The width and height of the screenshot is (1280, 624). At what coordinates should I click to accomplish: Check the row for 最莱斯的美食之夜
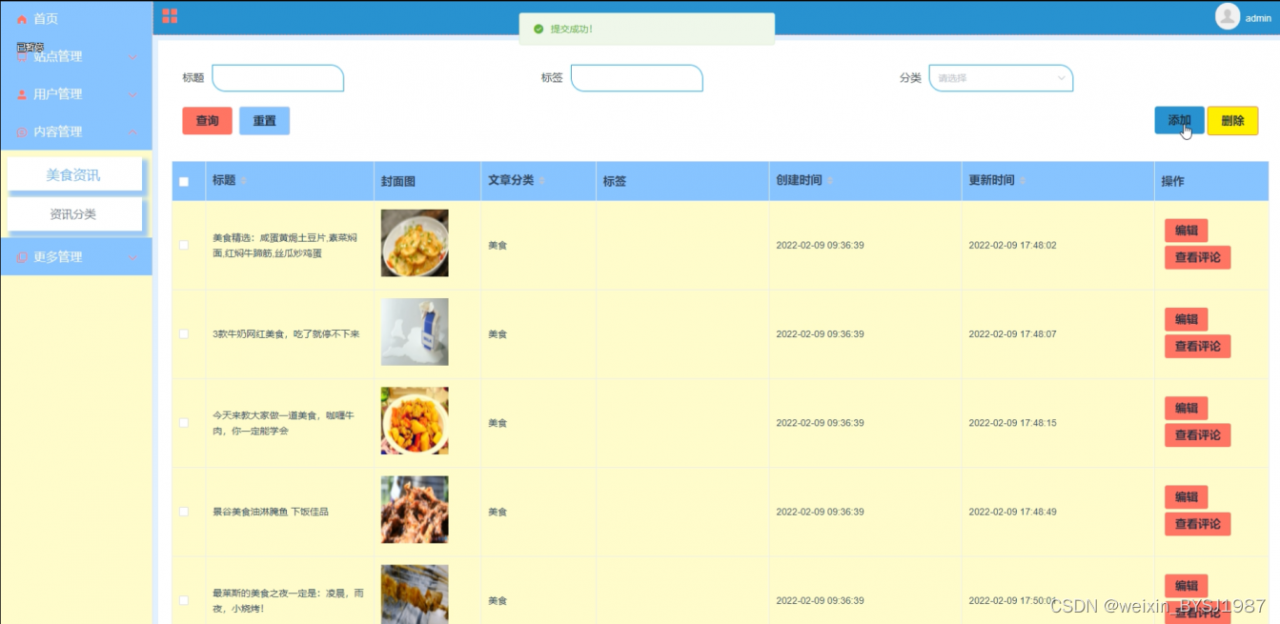click(183, 600)
